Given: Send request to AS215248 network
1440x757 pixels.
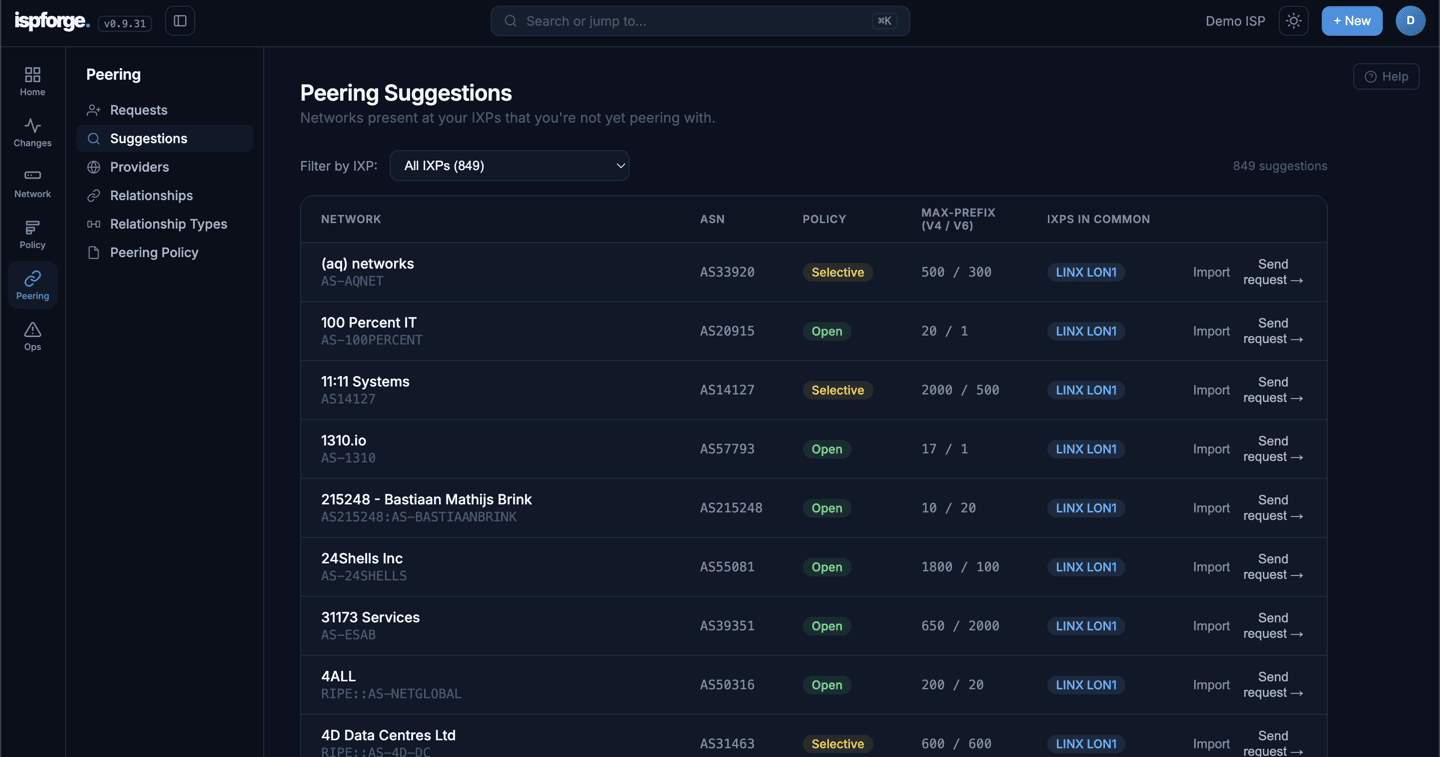Looking at the screenshot, I should pyautogui.click(x=1273, y=508).
